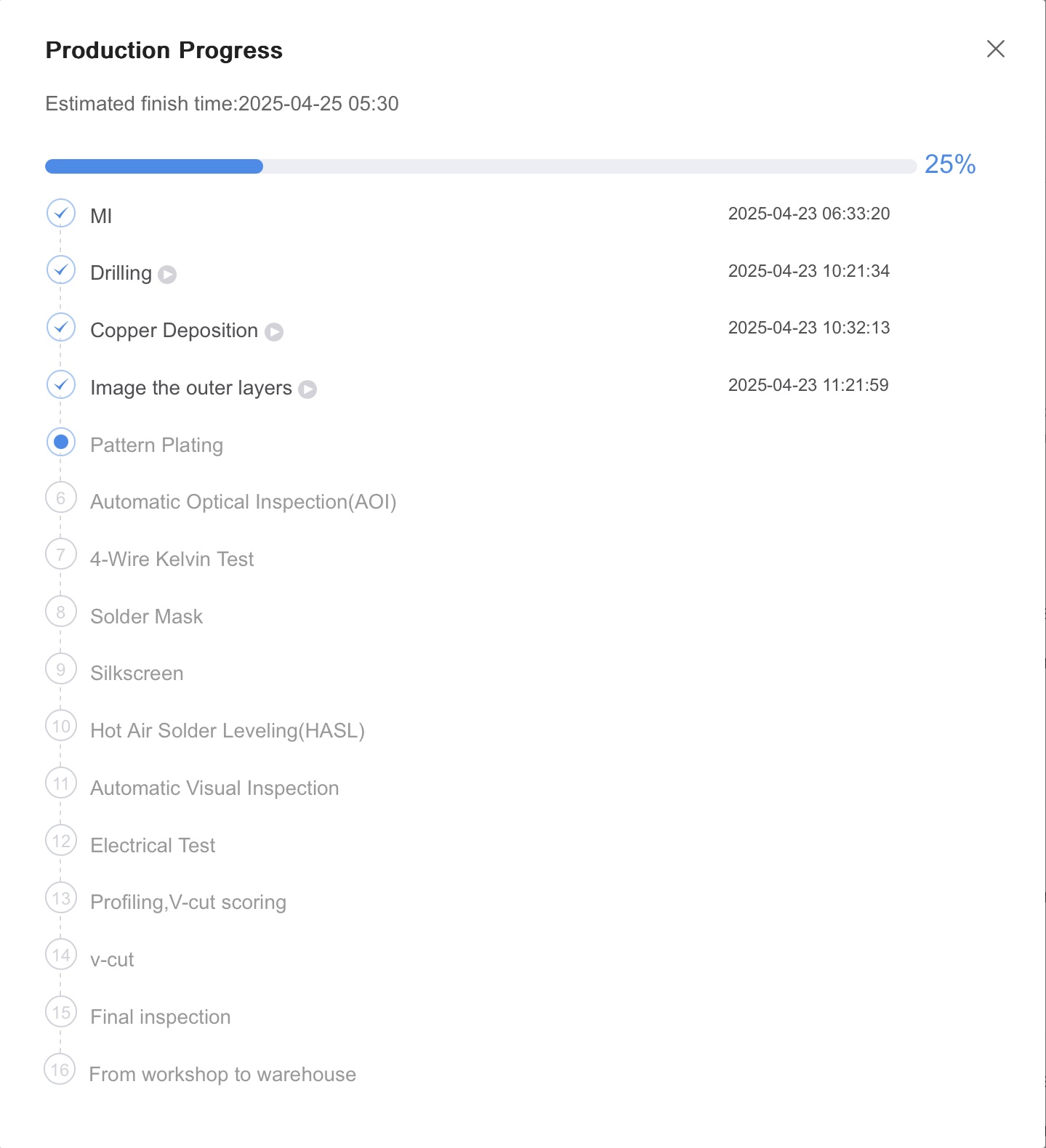Play the Drilling step video icon
This screenshot has height=1148, width=1046.
point(167,275)
